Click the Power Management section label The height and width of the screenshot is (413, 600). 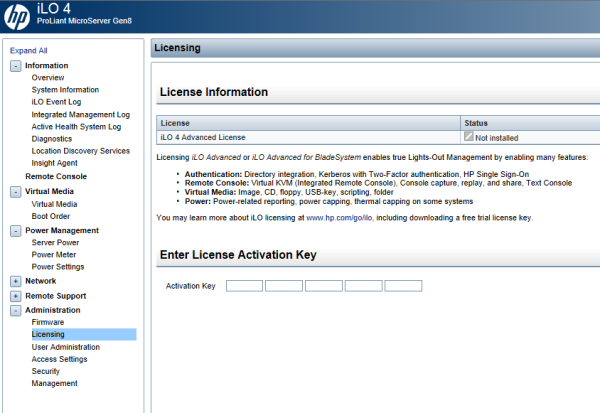pos(62,230)
